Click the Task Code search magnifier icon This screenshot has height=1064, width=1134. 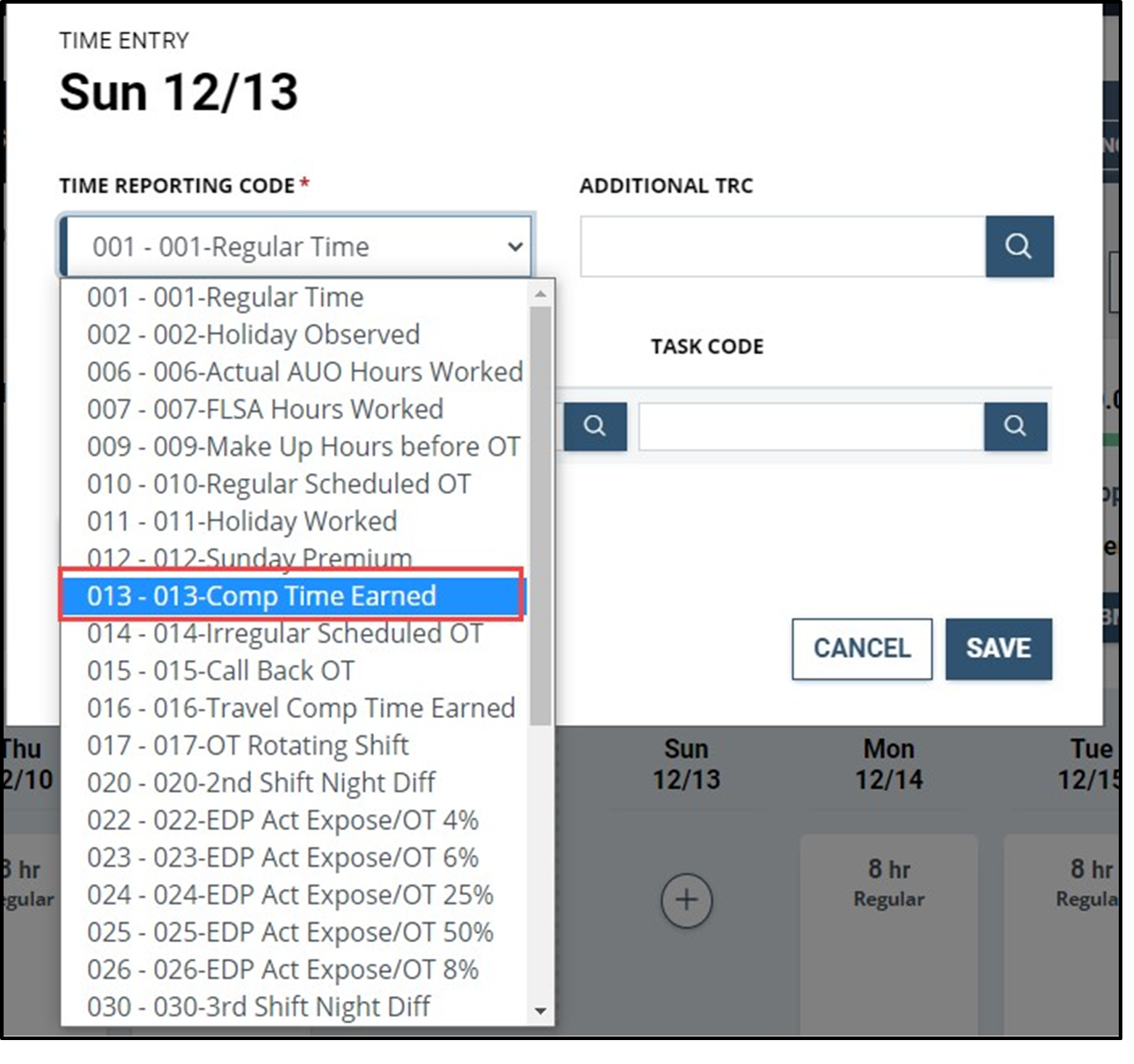[x=1015, y=426]
